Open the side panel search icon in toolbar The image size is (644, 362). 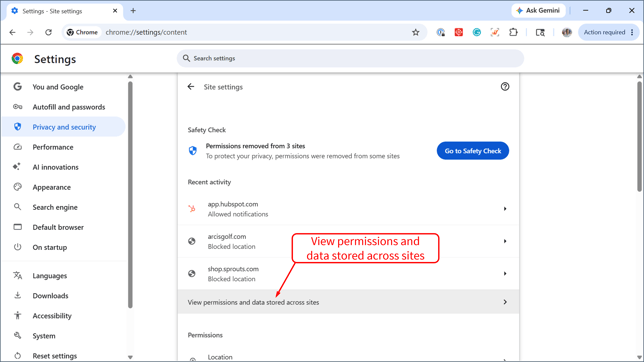pyautogui.click(x=540, y=32)
